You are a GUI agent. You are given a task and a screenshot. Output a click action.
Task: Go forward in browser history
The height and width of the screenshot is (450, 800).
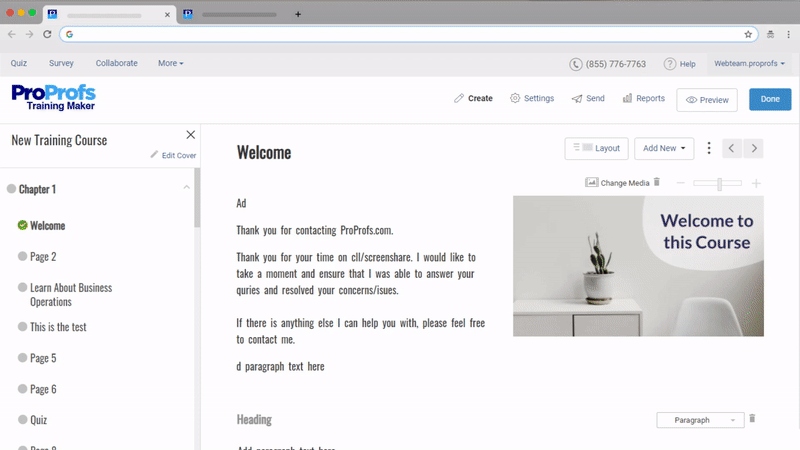click(x=29, y=34)
